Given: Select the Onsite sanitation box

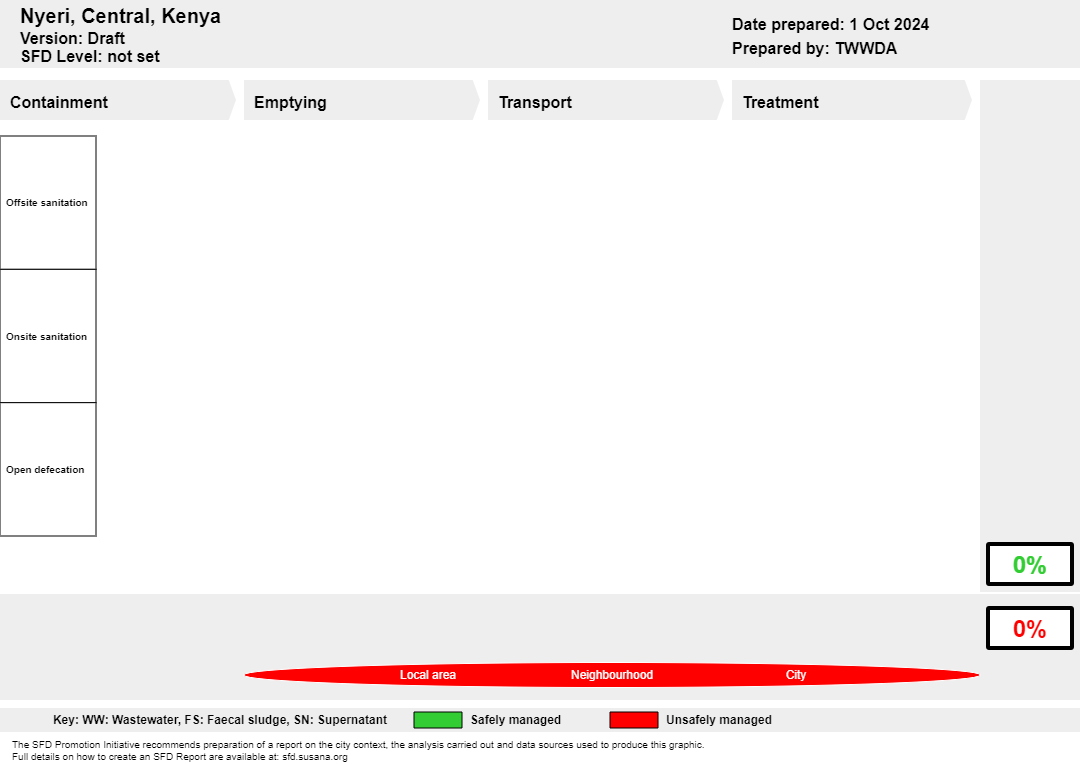Looking at the screenshot, I should tap(48, 336).
